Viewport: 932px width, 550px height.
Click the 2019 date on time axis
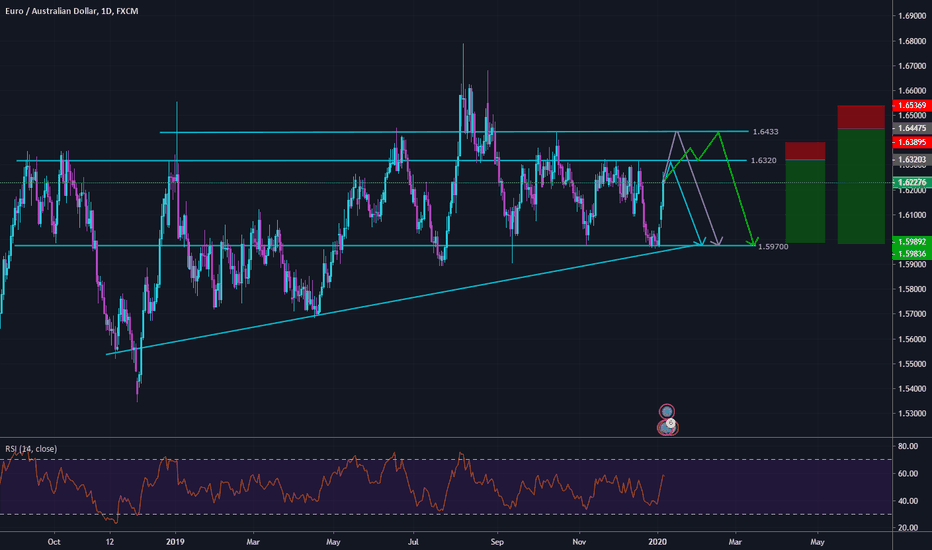[x=175, y=542]
